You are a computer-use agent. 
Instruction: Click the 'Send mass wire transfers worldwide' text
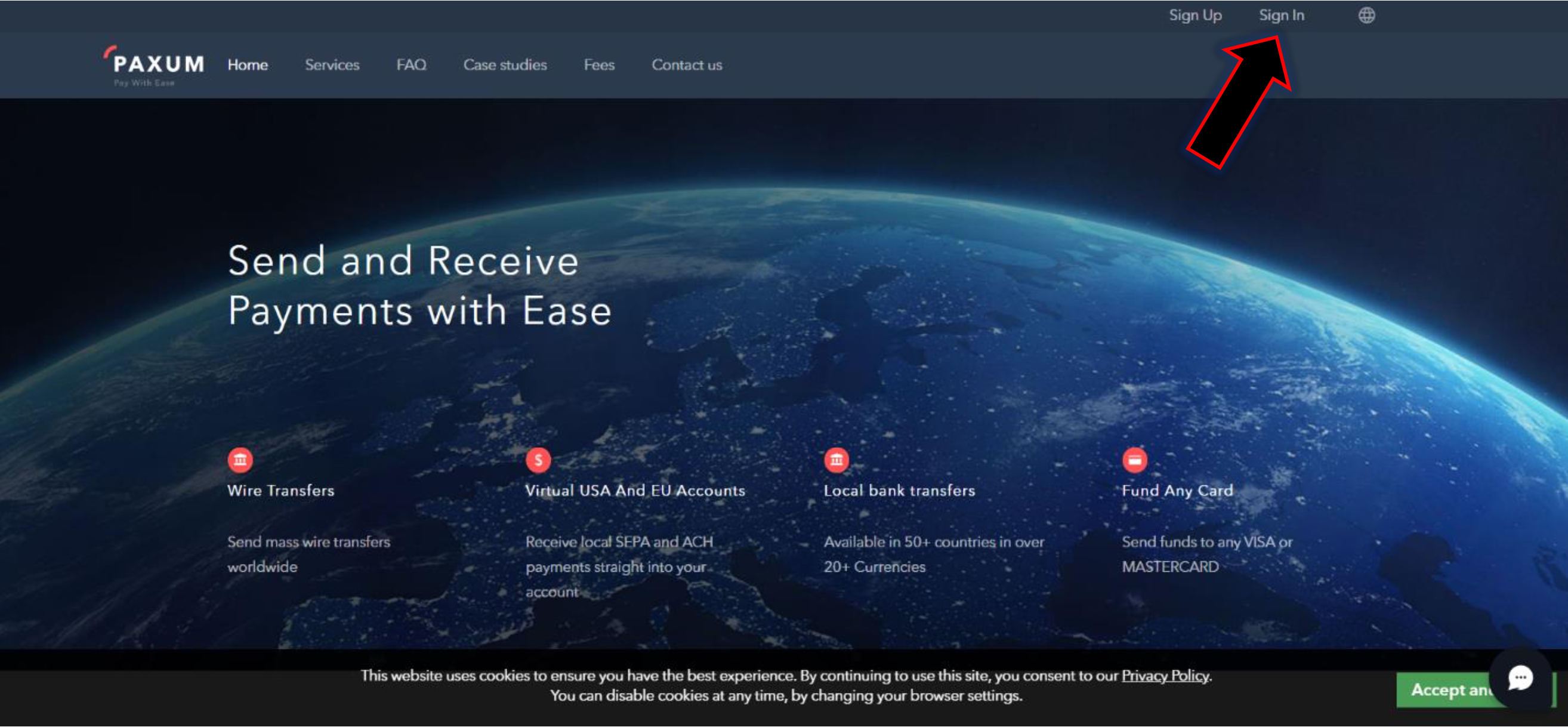click(308, 554)
